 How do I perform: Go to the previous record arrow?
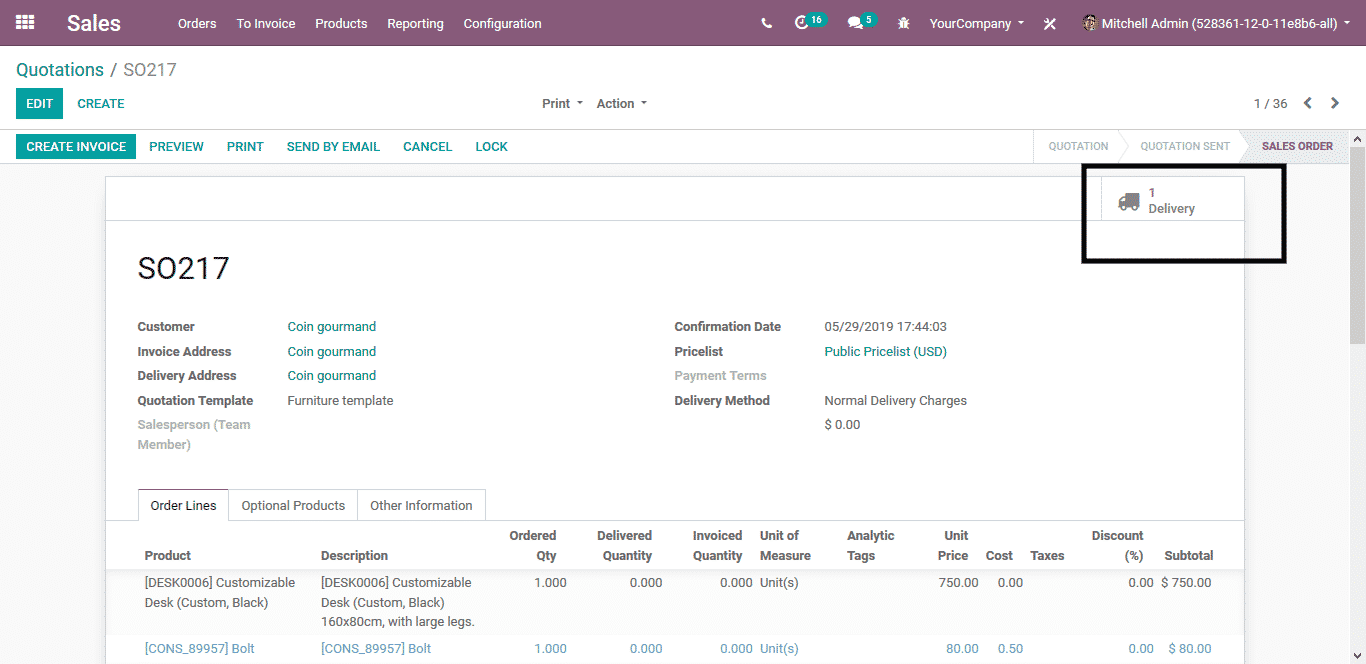(1307, 103)
